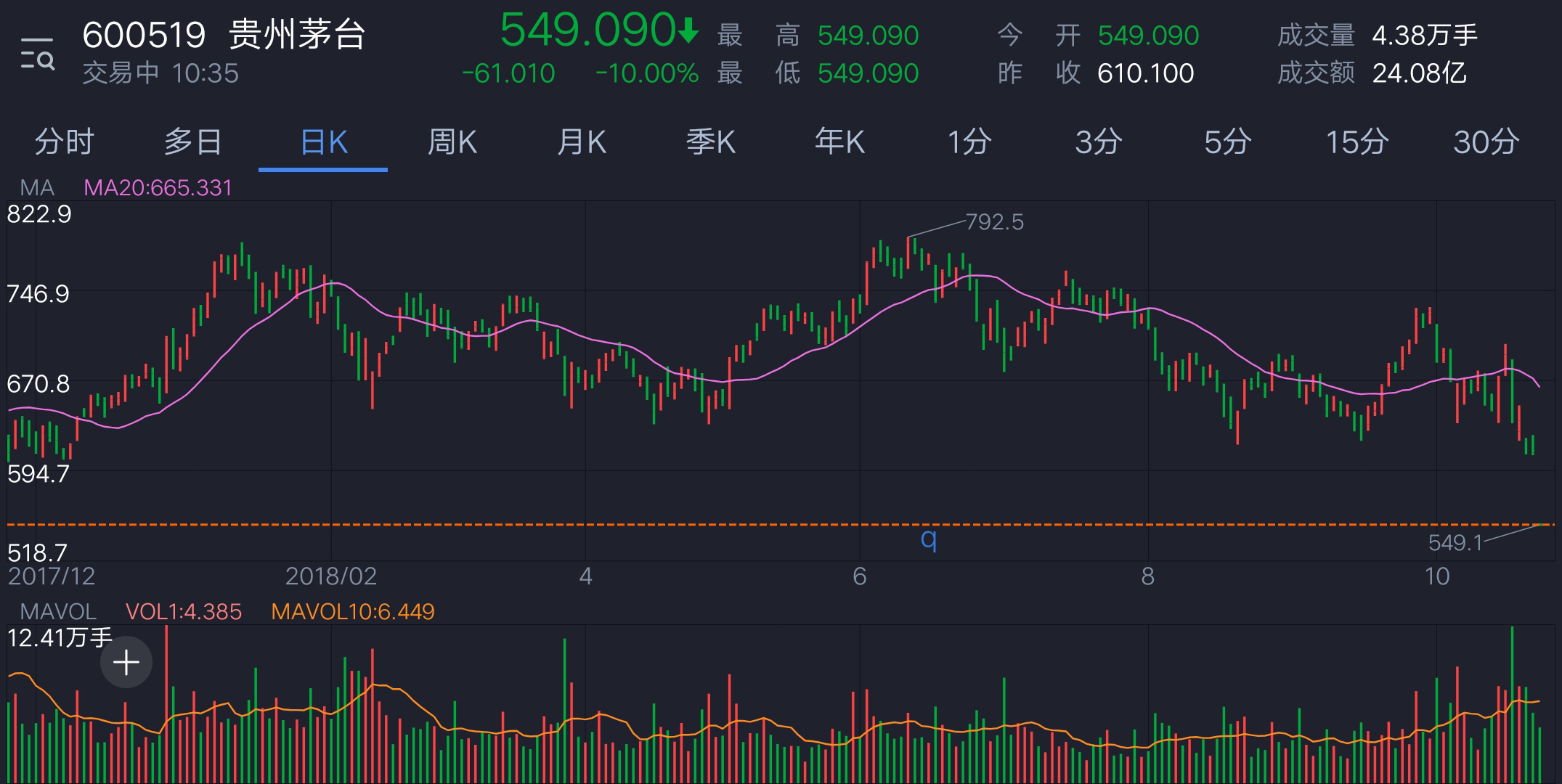The height and width of the screenshot is (784, 1562).
Task: Select the 3分 interval tab
Action: coord(1098,142)
